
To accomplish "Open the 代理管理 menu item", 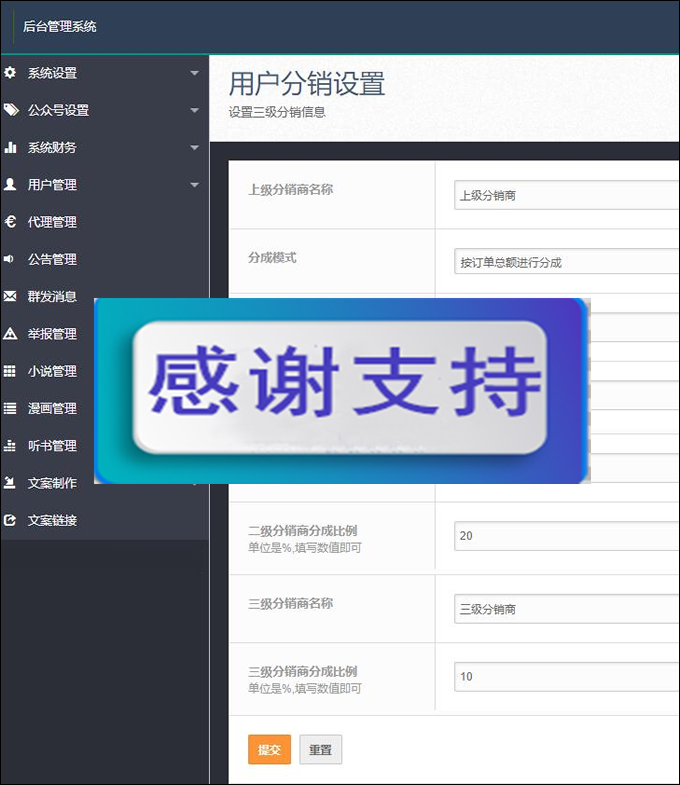I will [52, 222].
